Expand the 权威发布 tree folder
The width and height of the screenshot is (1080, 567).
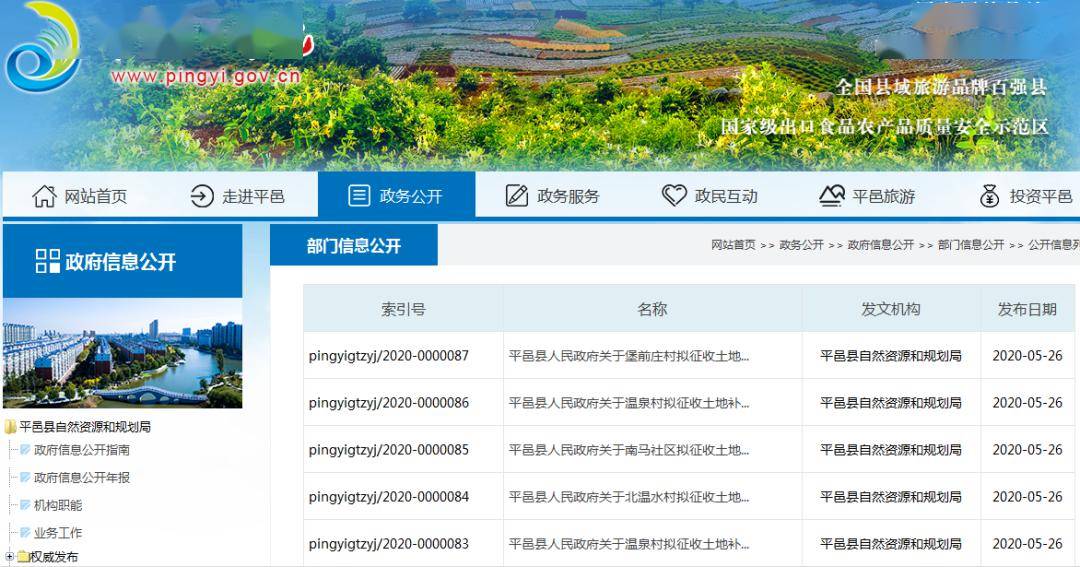coord(9,557)
